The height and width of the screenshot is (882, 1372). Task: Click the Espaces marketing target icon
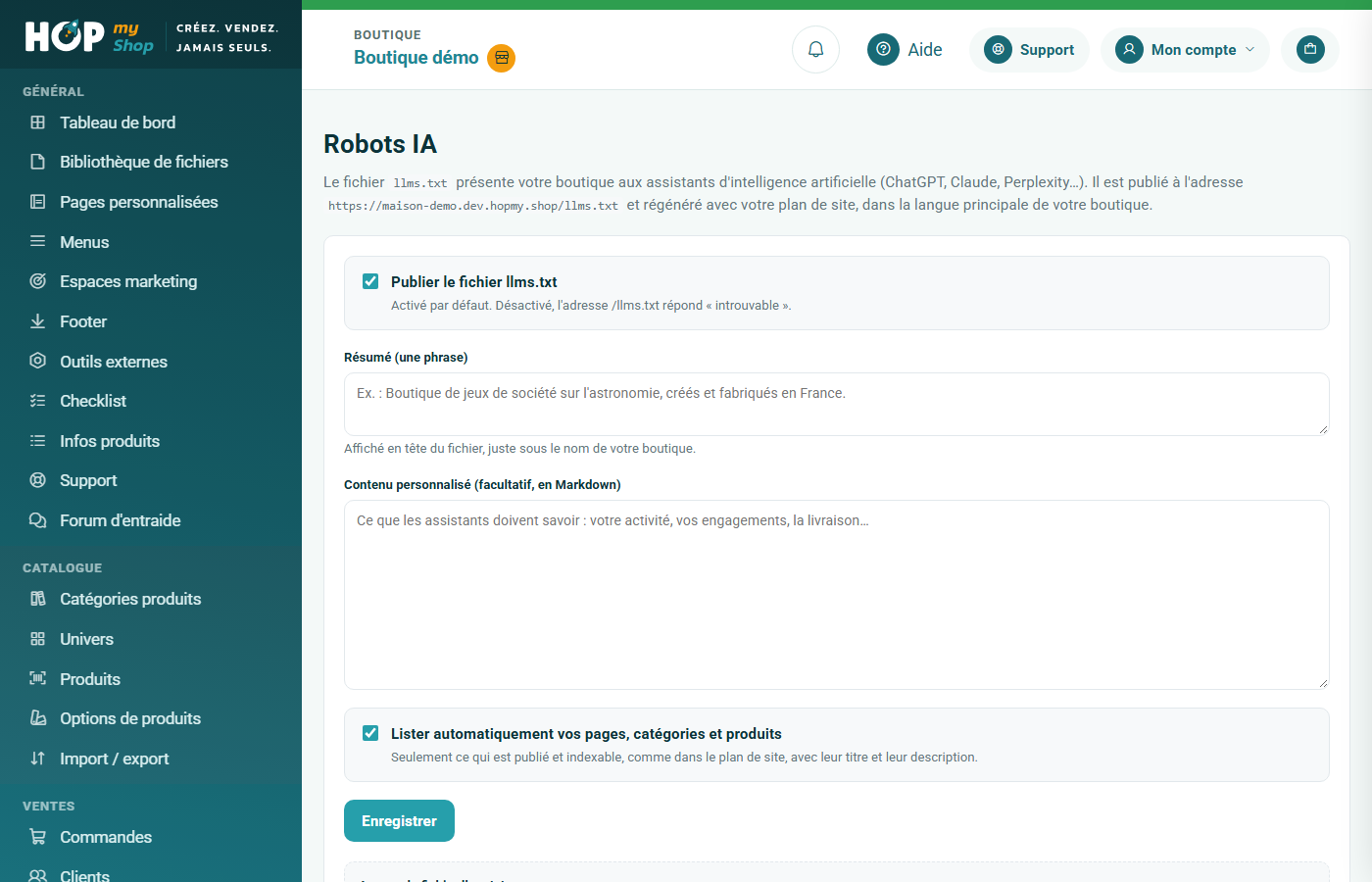(37, 281)
